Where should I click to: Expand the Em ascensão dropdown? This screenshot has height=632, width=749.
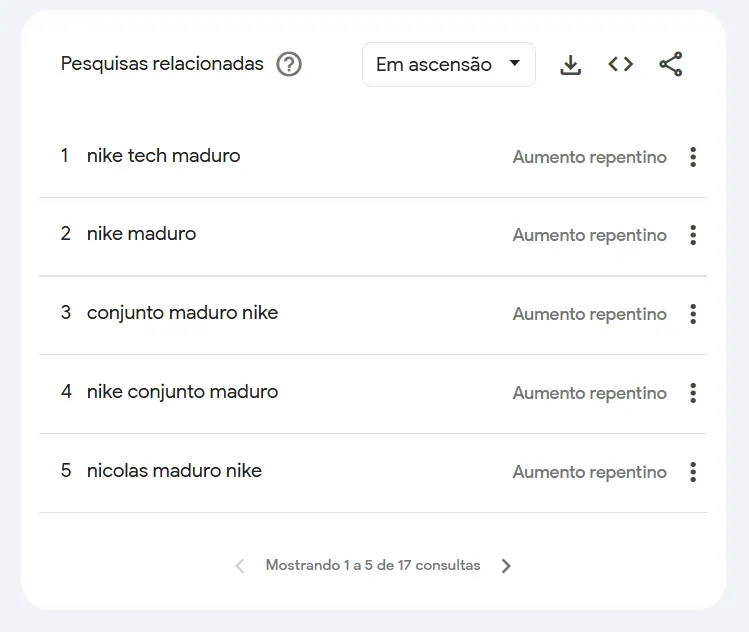[x=448, y=65]
